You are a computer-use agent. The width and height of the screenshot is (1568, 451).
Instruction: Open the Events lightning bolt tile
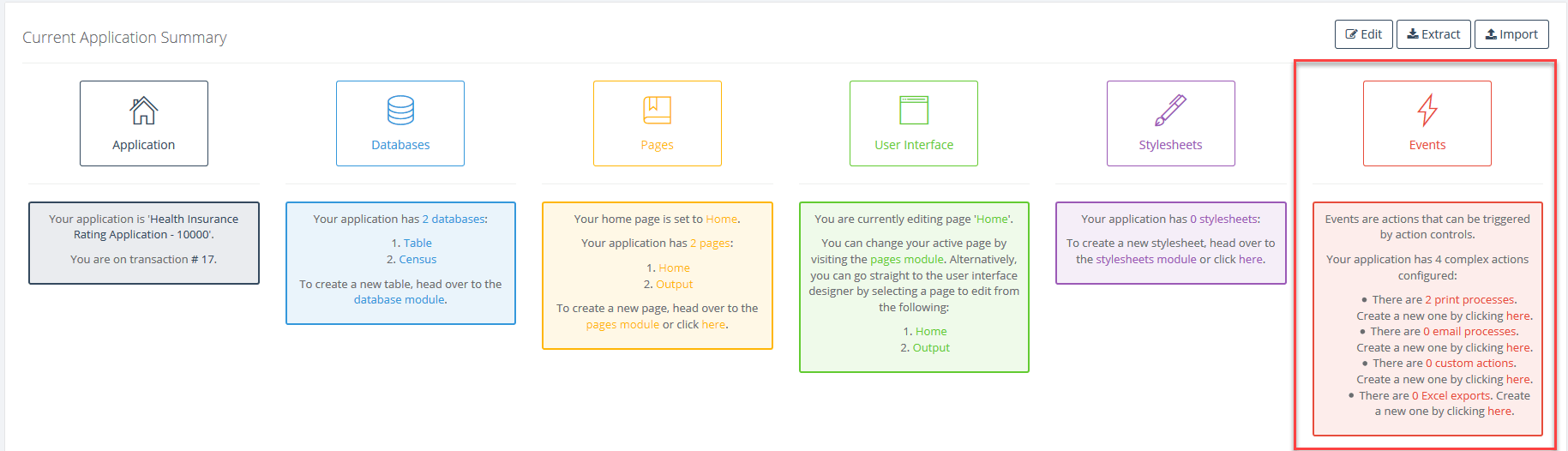tap(1427, 123)
